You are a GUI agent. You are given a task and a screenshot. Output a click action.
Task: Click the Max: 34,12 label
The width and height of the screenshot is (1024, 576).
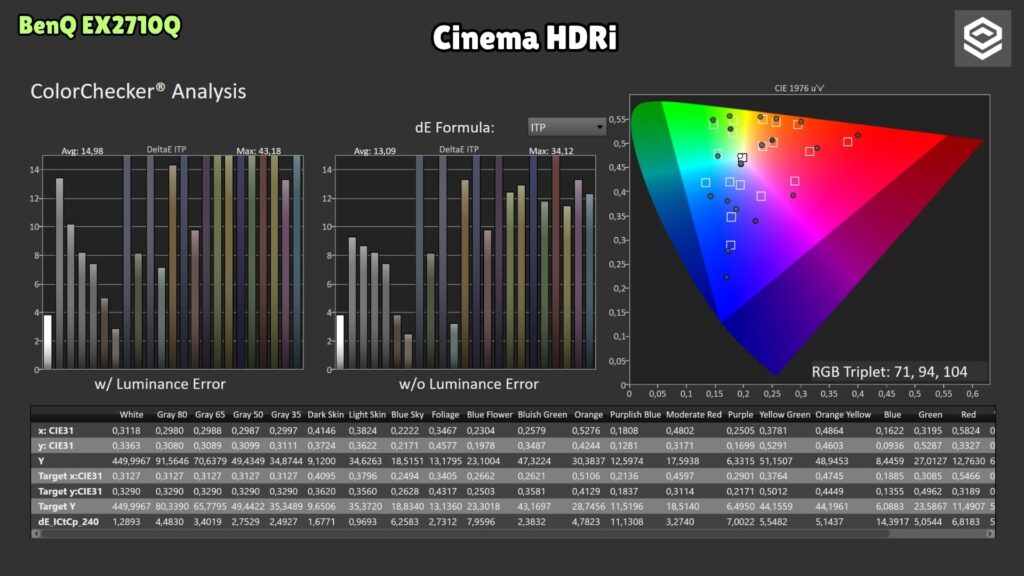[x=551, y=151]
